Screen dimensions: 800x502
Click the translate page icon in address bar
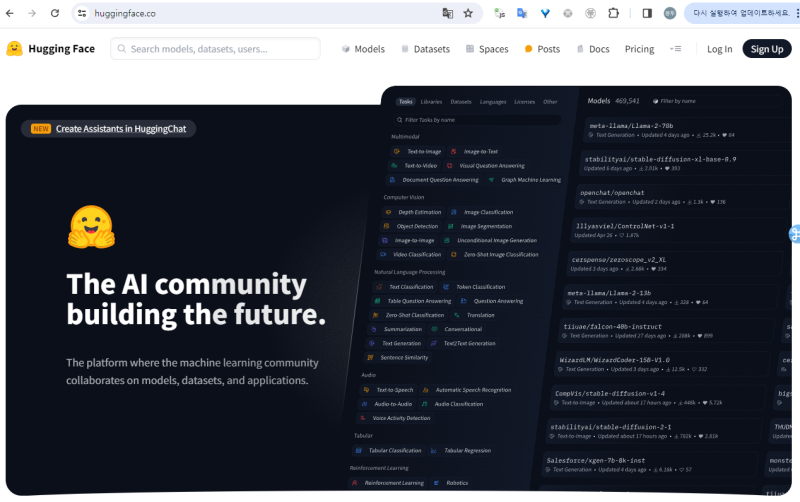[448, 14]
